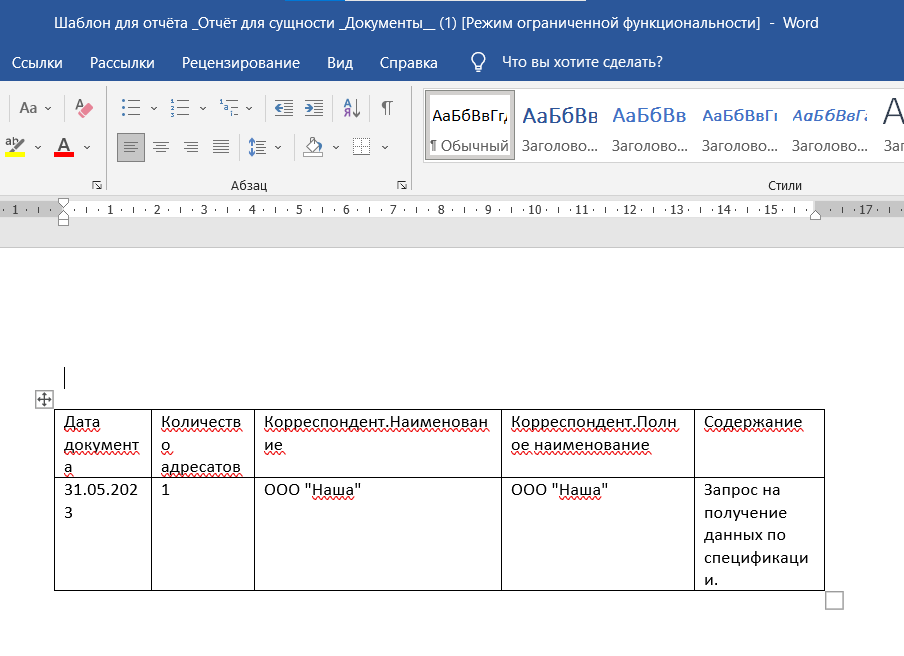
Task: Open the Рецензирование tab
Action: (x=240, y=63)
